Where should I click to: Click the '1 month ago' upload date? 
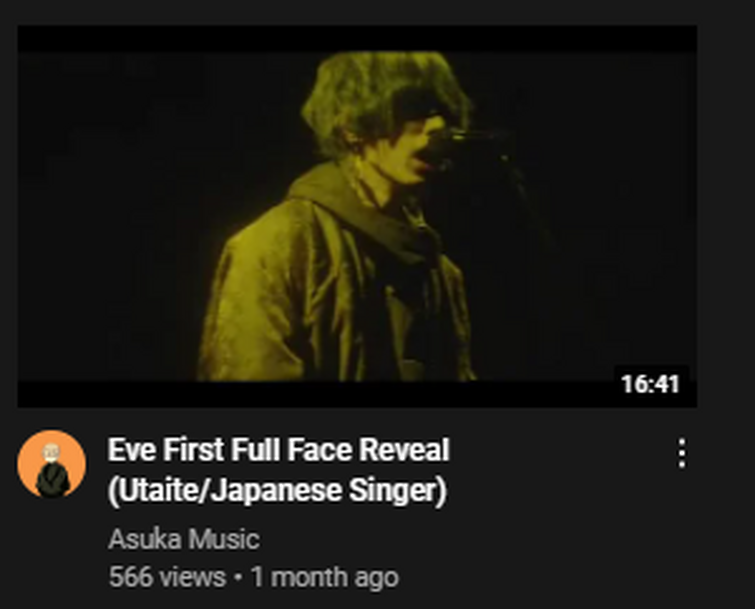tap(325, 577)
